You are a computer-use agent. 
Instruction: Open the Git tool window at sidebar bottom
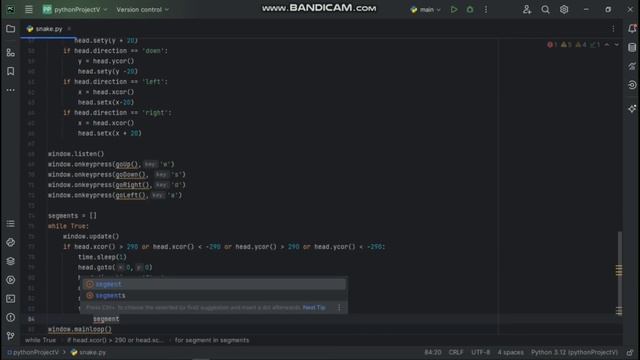coord(11,336)
